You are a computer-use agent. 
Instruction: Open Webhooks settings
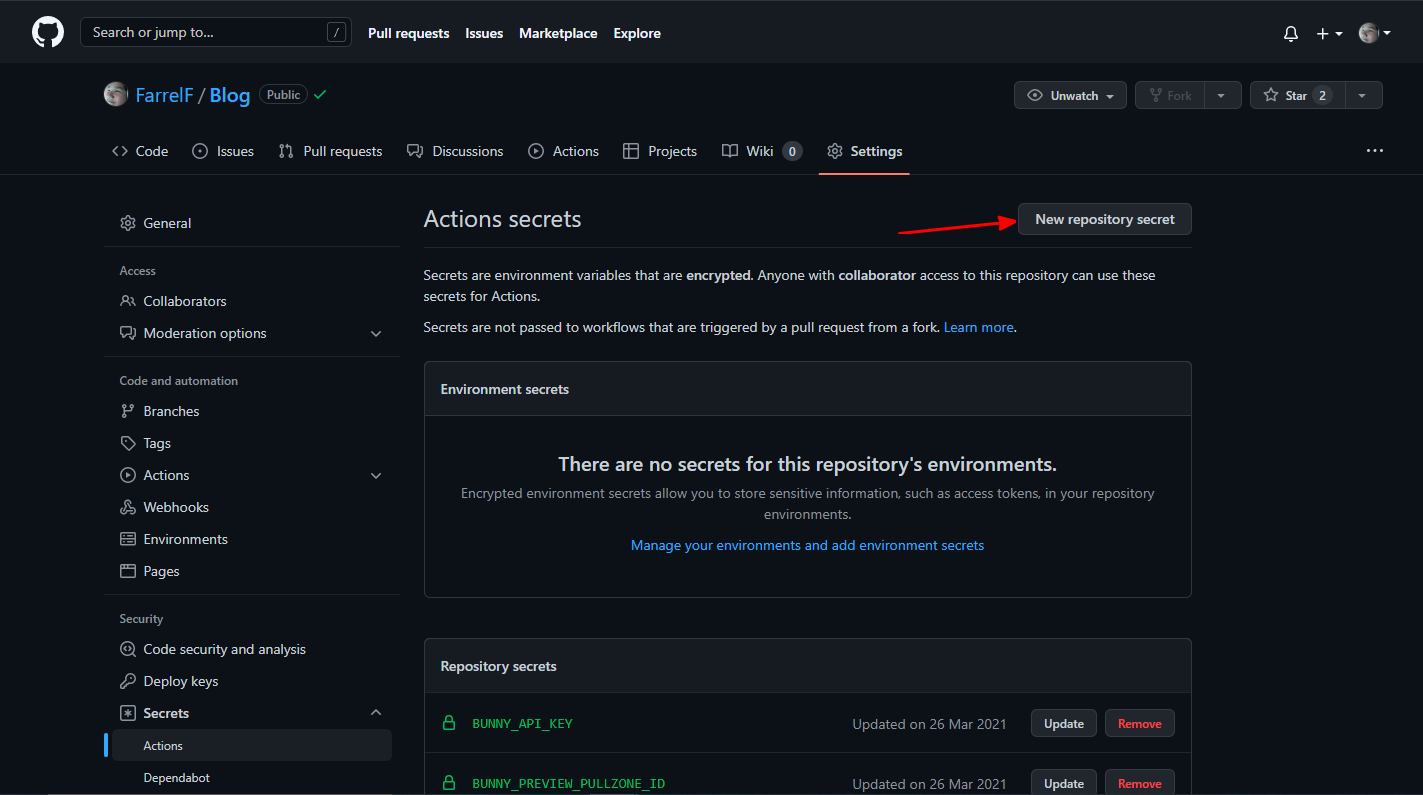tap(252, 507)
